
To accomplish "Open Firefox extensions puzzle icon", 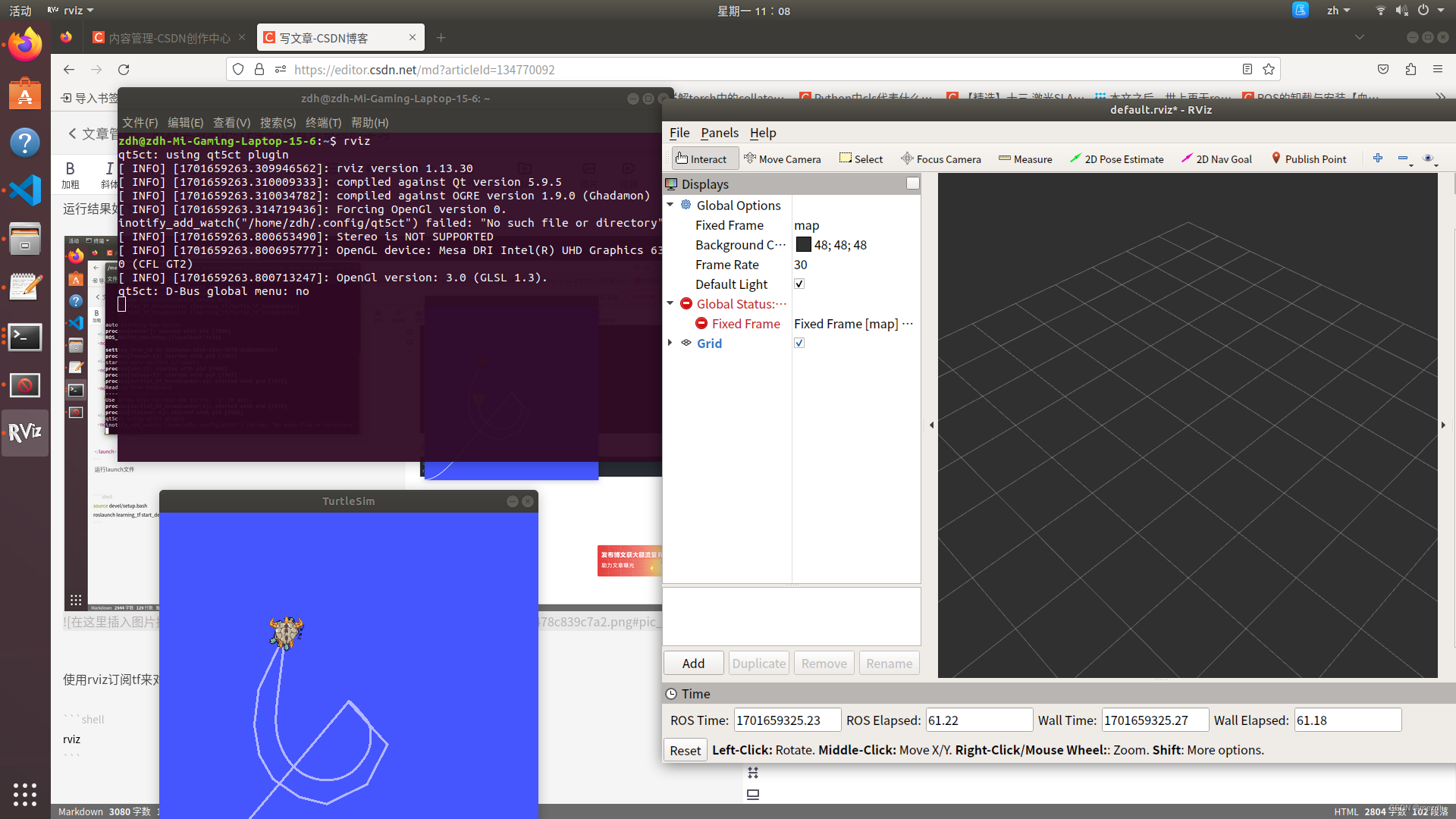I will pos(1410,69).
